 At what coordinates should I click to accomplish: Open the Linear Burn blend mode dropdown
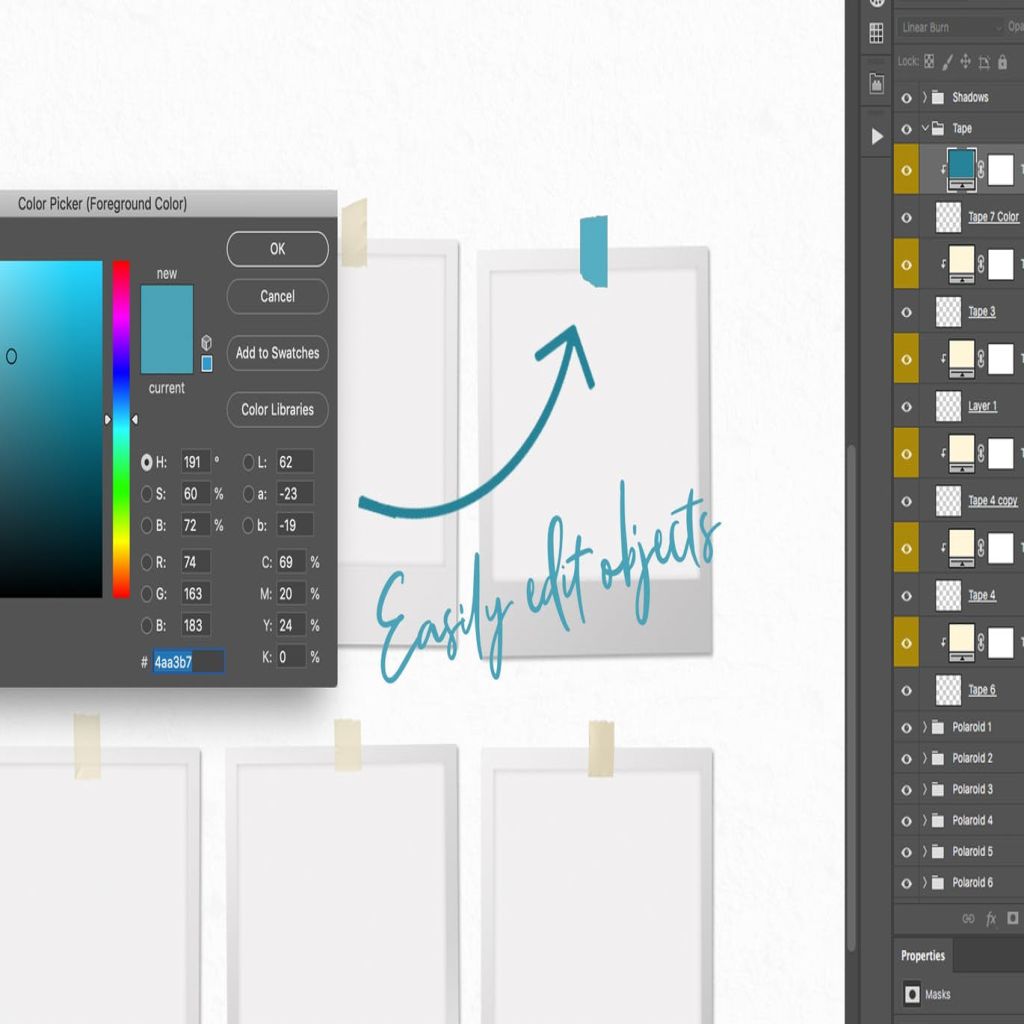[948, 27]
